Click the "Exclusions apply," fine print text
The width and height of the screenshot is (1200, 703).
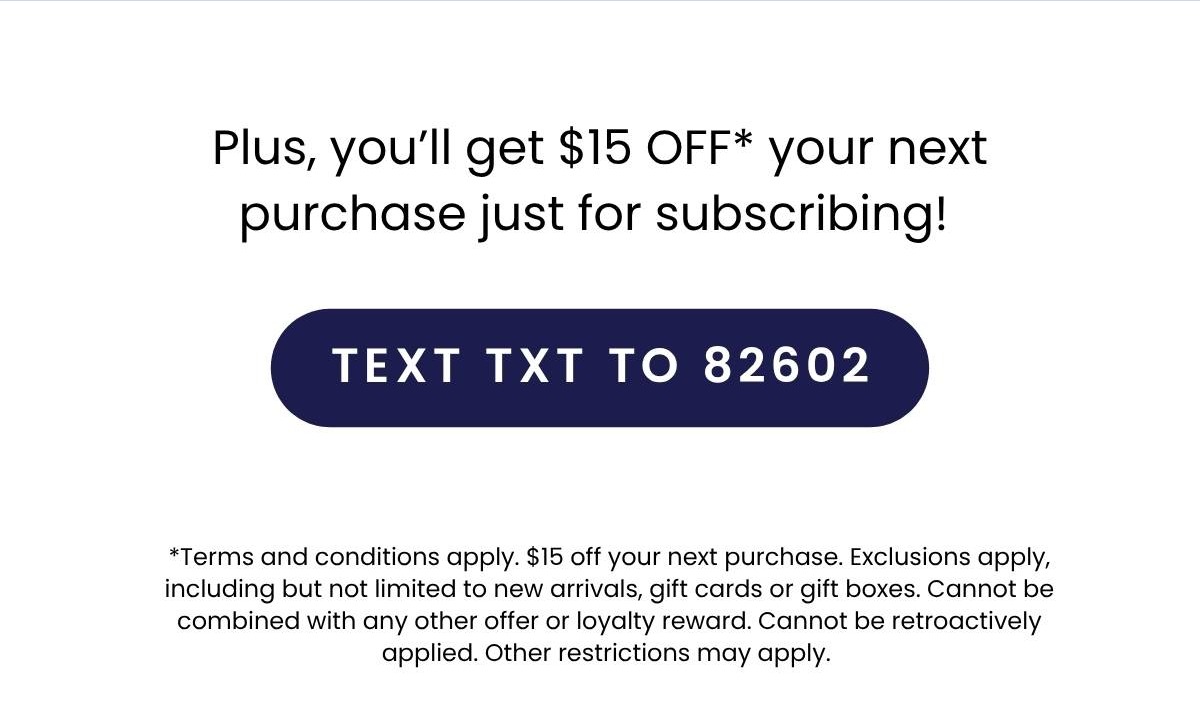(x=950, y=556)
